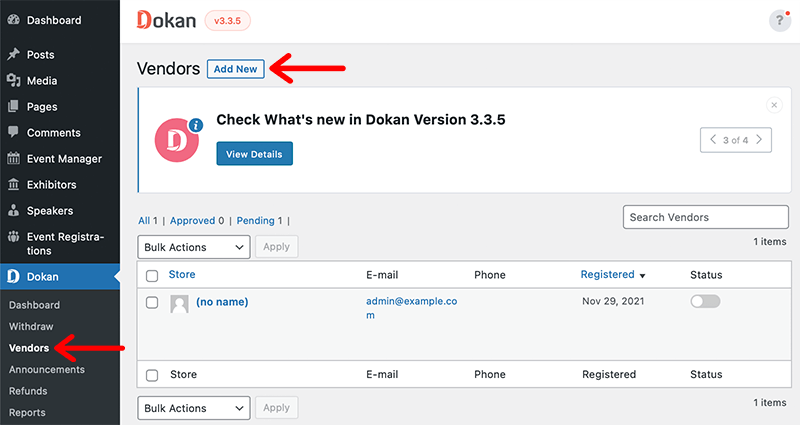
Task: Click the Speakers person icon
Action: [14, 210]
